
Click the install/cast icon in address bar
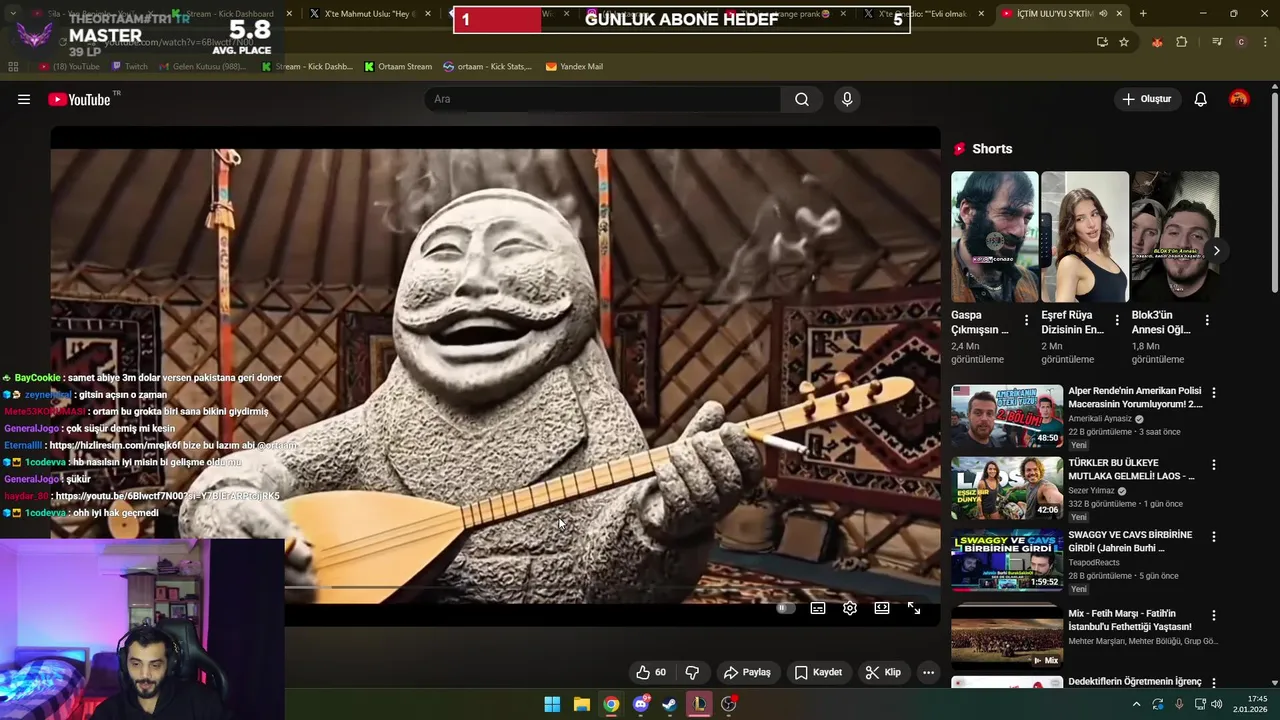[x=1102, y=42]
